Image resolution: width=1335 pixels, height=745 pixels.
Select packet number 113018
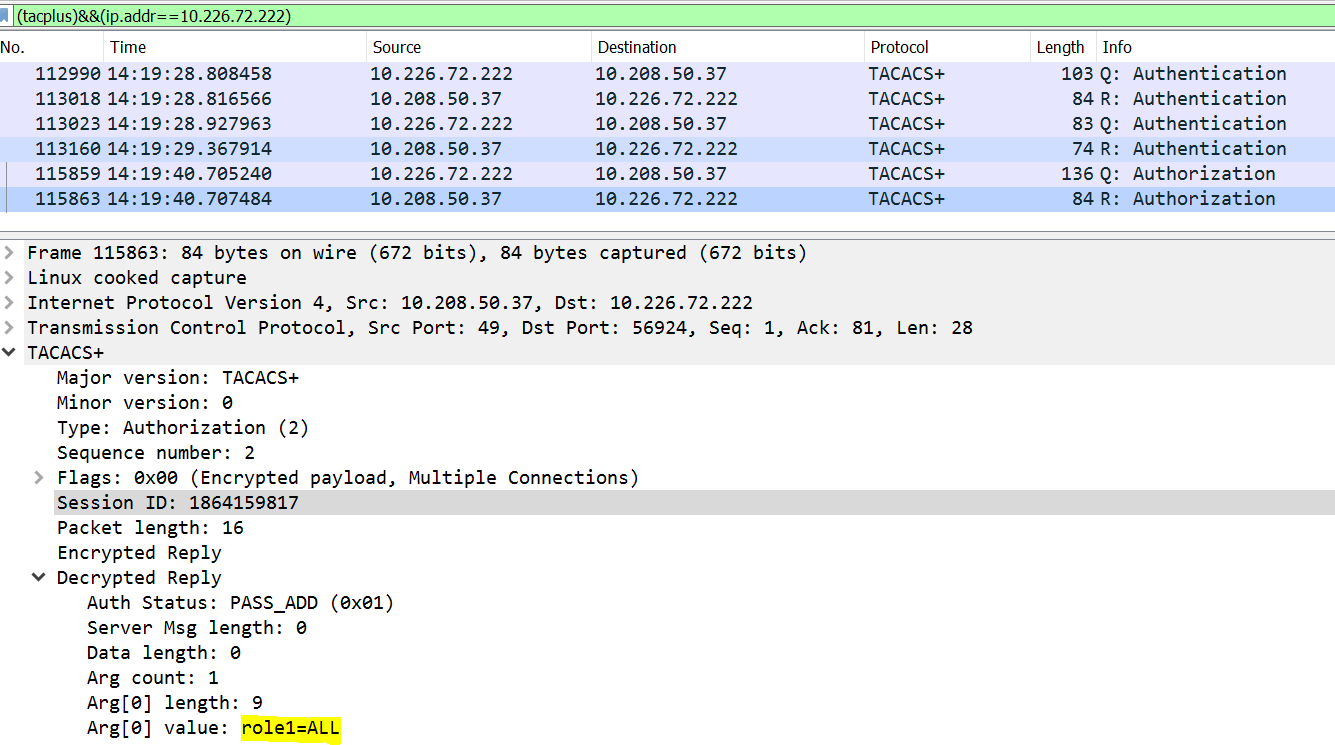(x=667, y=99)
